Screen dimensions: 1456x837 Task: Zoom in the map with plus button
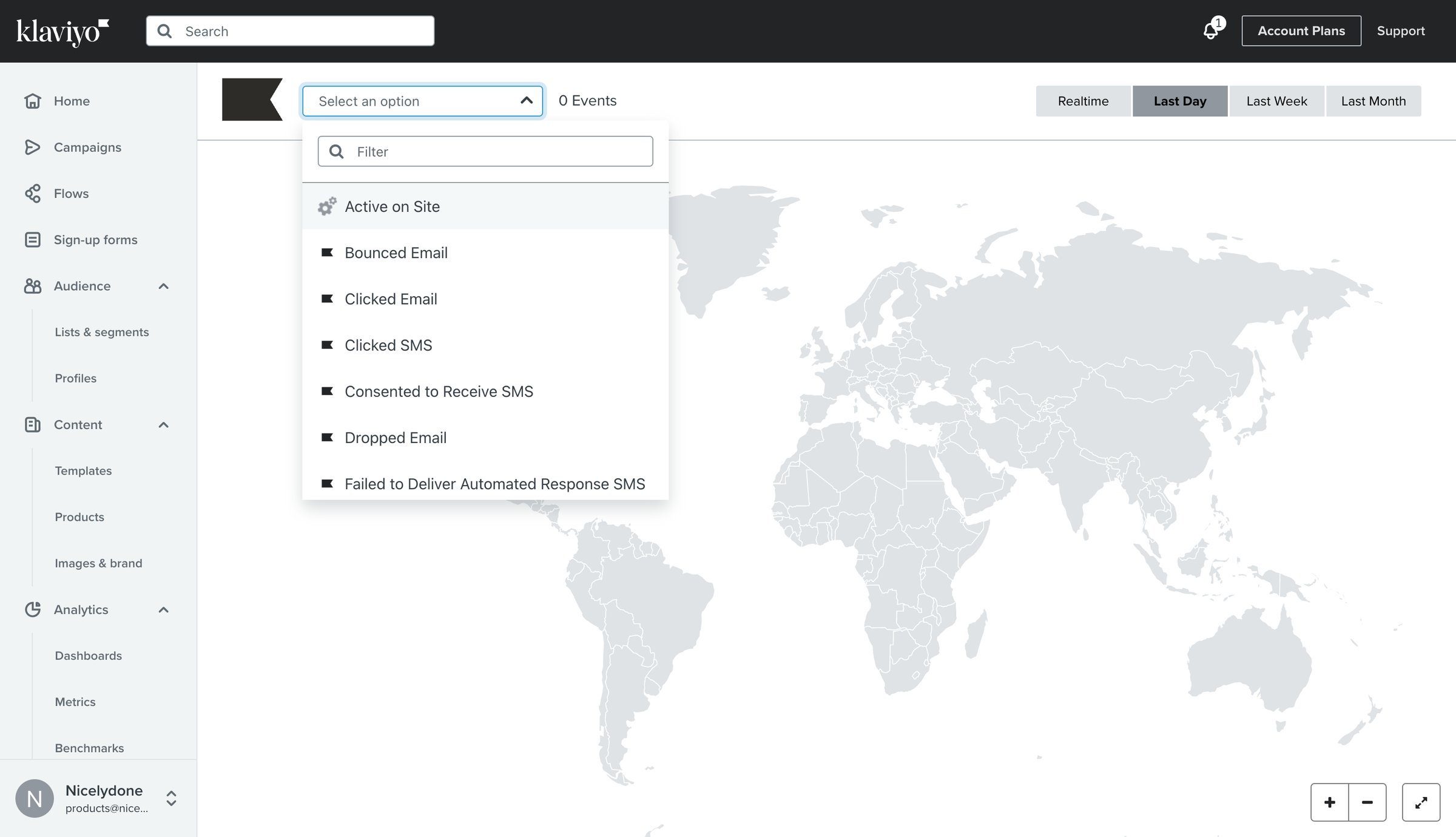click(x=1330, y=802)
